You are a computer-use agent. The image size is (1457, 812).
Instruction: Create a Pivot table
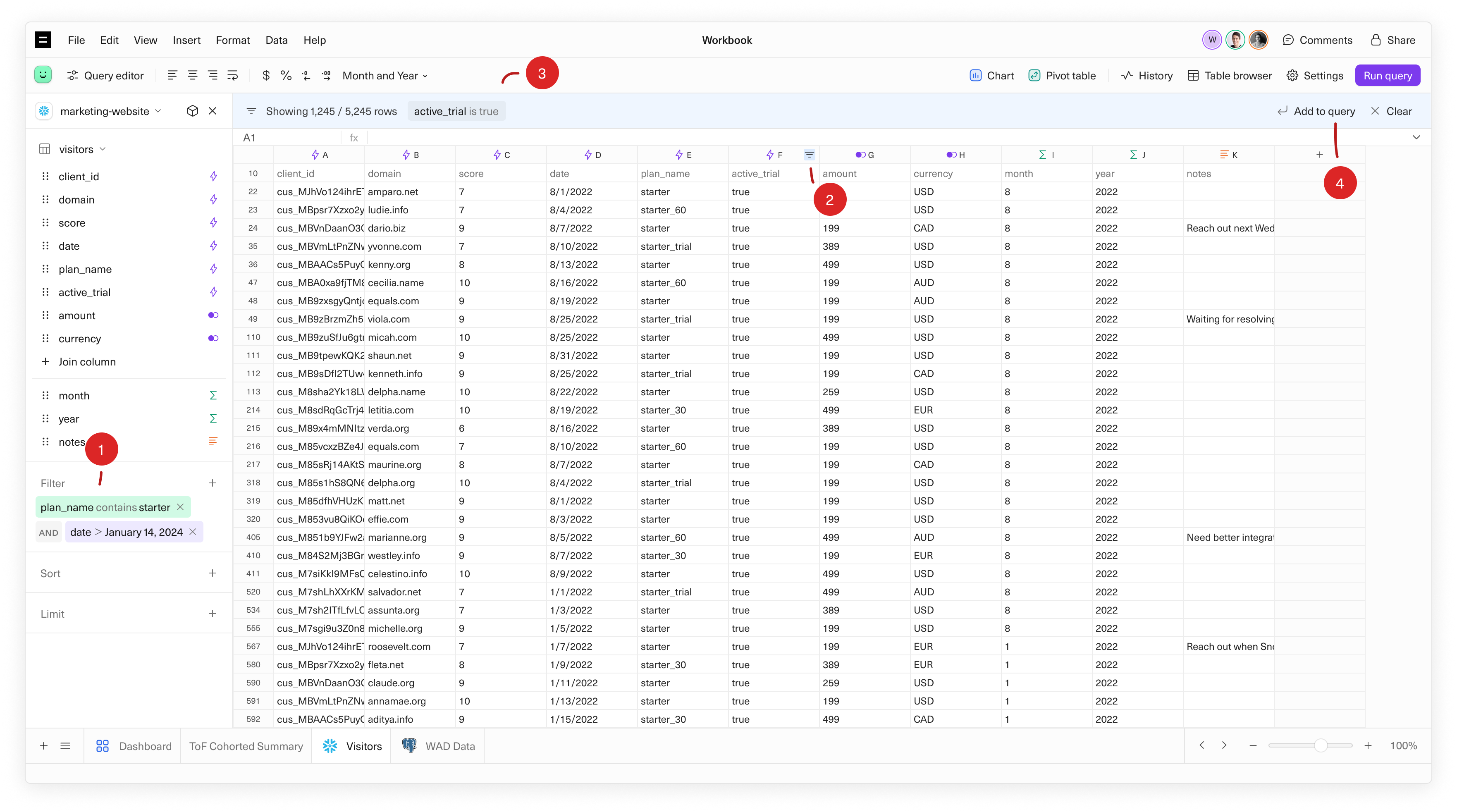coord(1062,75)
